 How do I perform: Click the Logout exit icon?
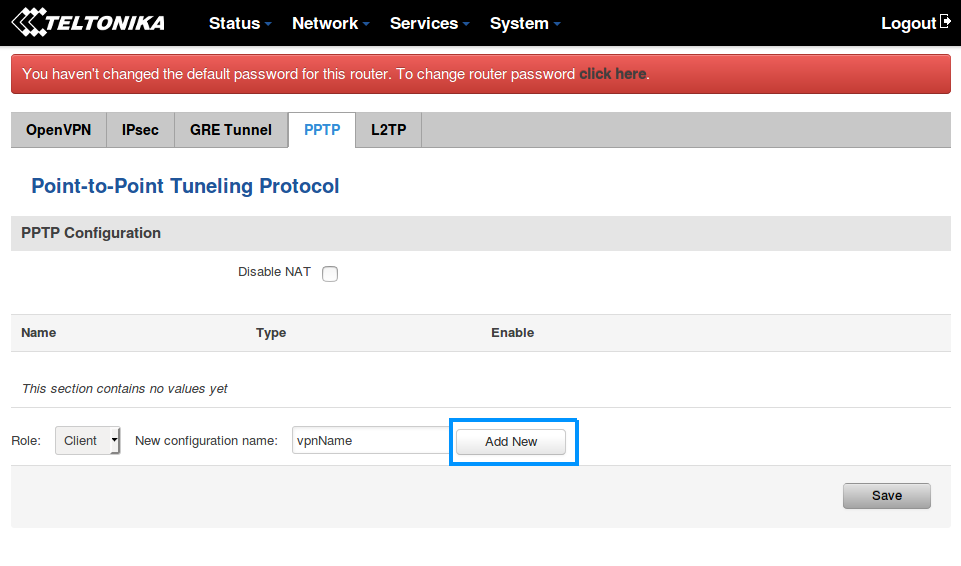945,22
